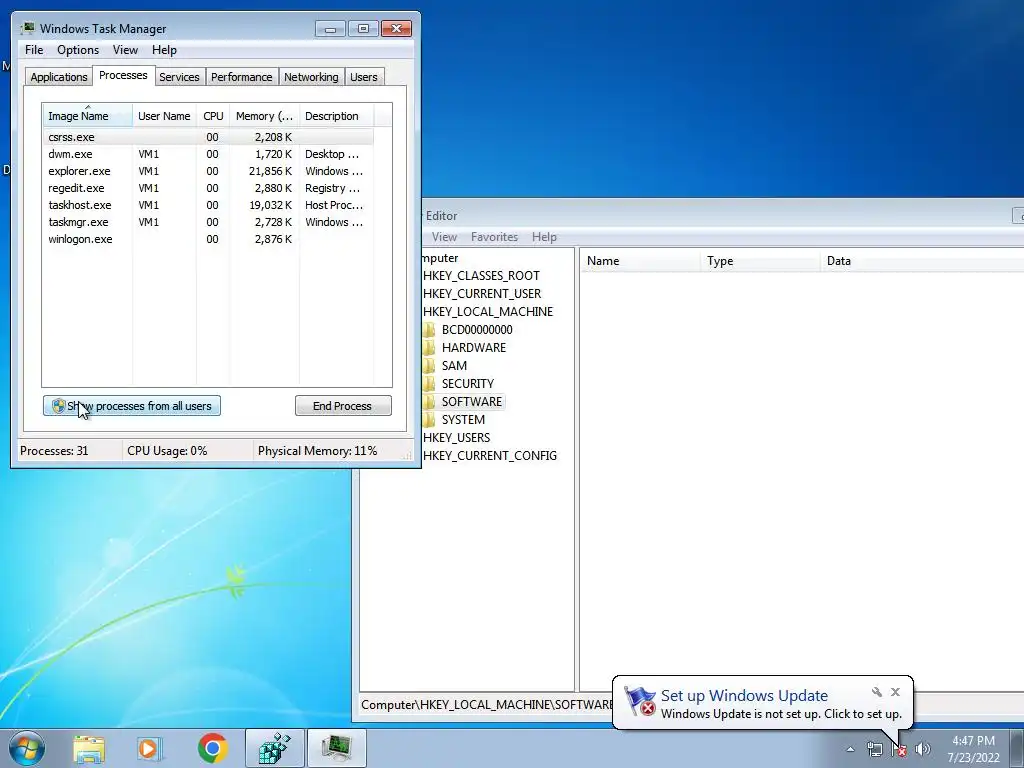Select the winlogon.exe process
The width and height of the screenshot is (1024, 768).
(208, 239)
